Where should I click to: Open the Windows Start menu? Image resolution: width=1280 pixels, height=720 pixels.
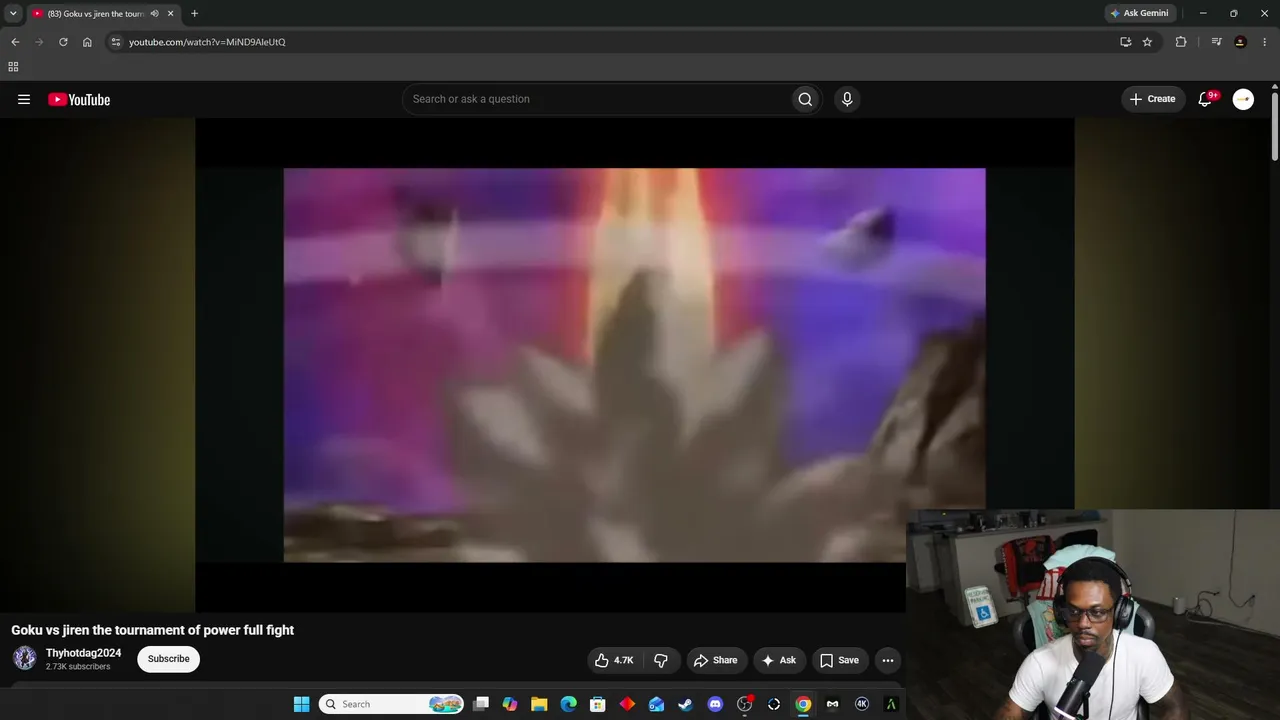pos(301,704)
